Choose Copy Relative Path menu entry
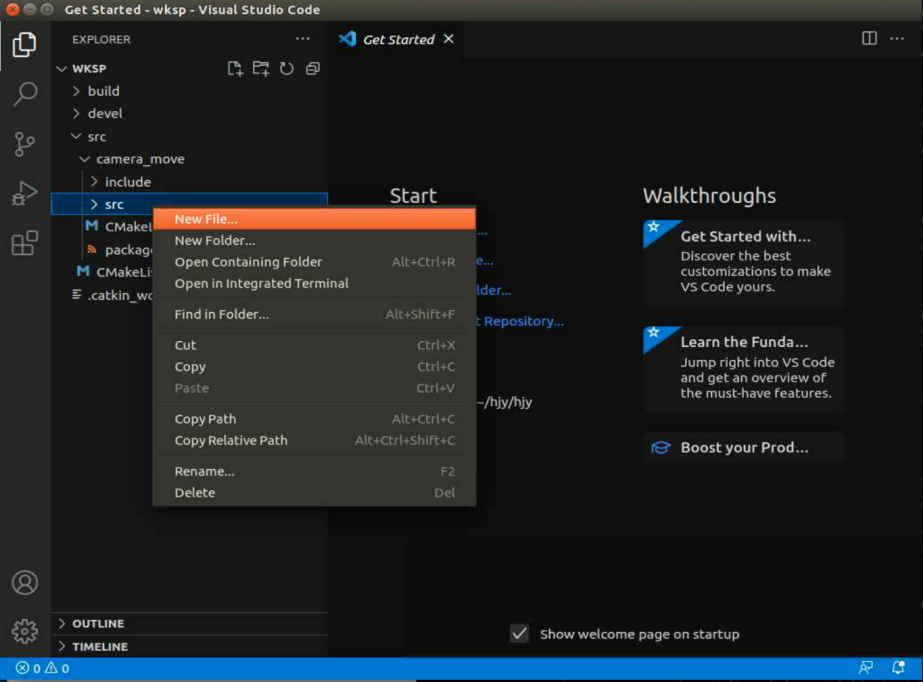Screen dimensions: 923x682 (314, 441)
